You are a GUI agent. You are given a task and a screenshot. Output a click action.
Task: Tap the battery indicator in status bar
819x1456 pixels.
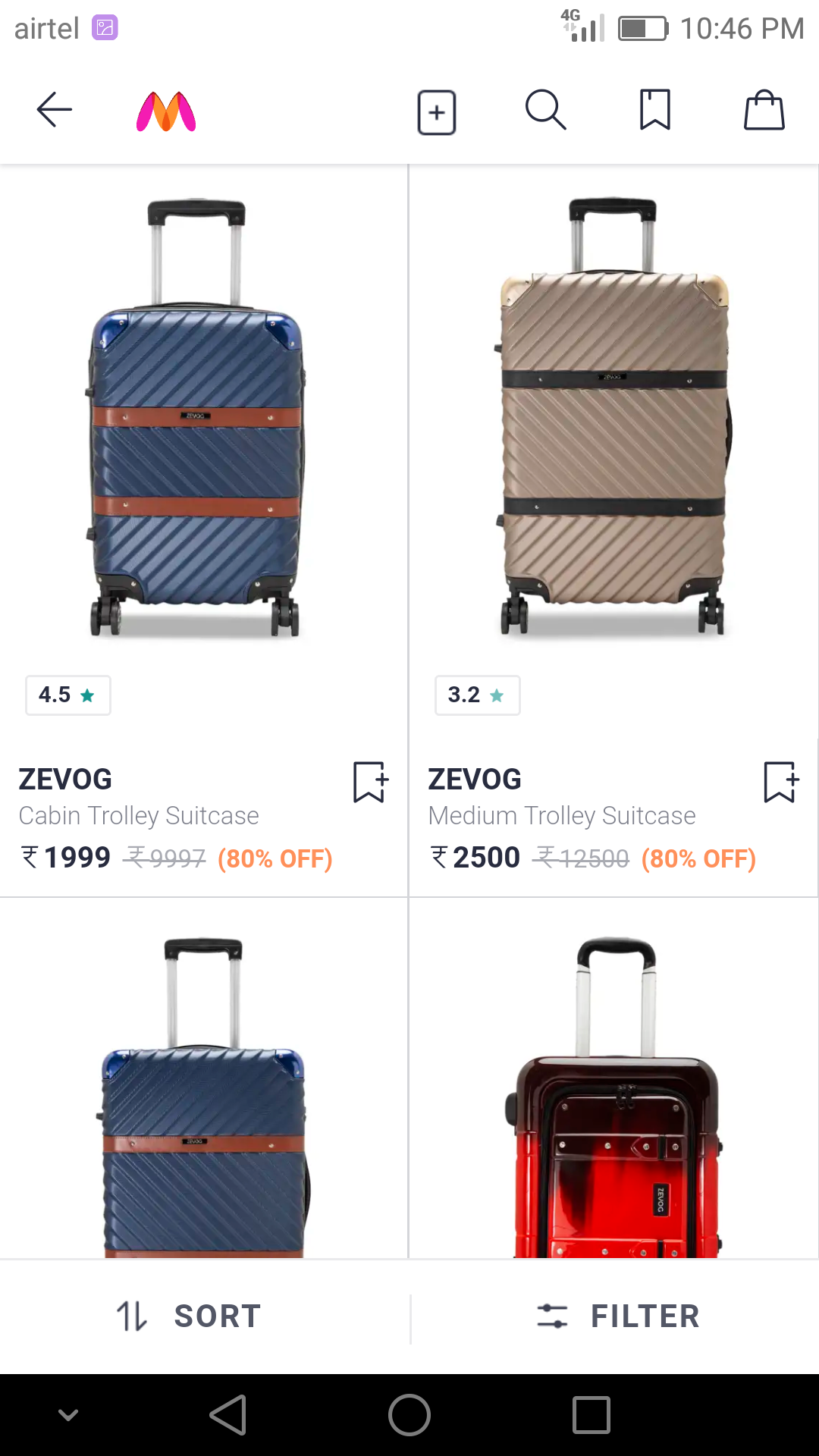pos(642,27)
